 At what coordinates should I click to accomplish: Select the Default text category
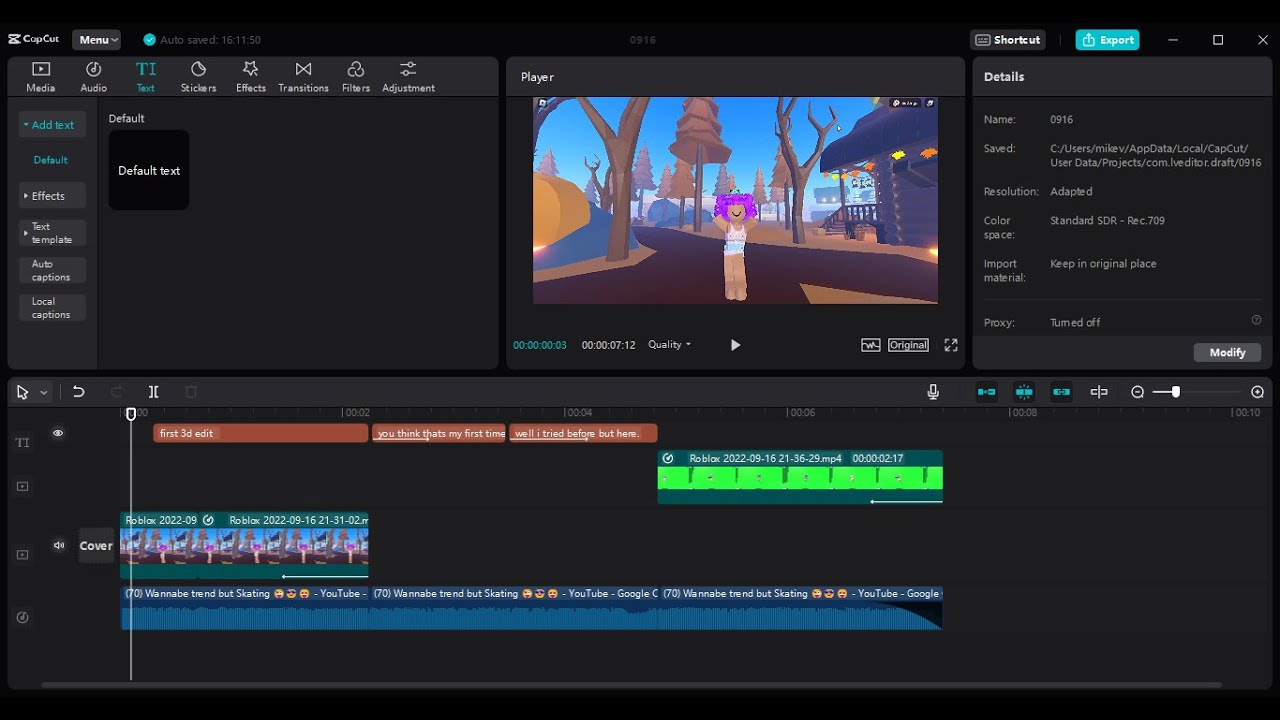pos(51,160)
